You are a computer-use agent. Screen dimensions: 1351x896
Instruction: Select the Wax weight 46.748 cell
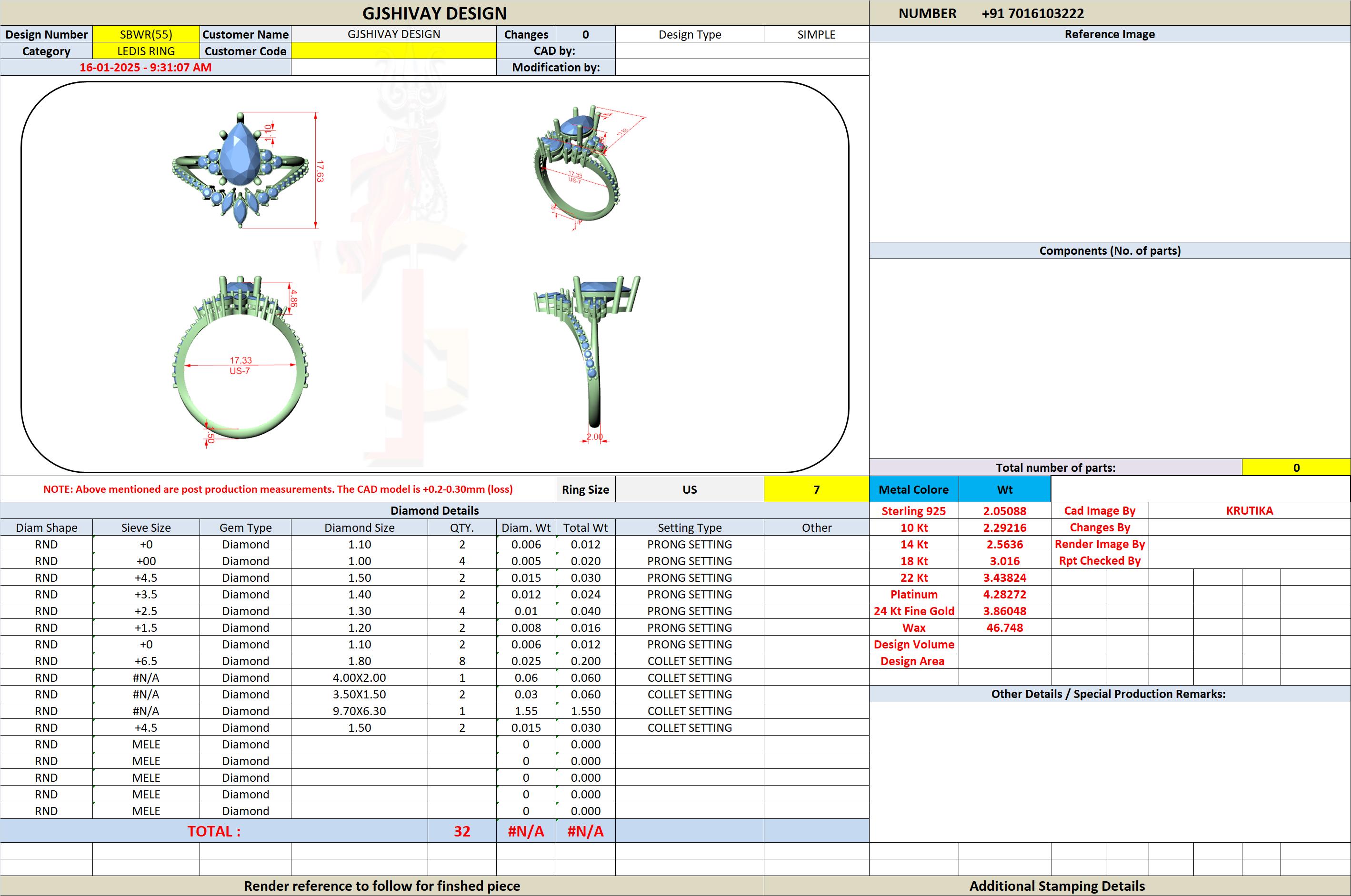click(x=1004, y=627)
